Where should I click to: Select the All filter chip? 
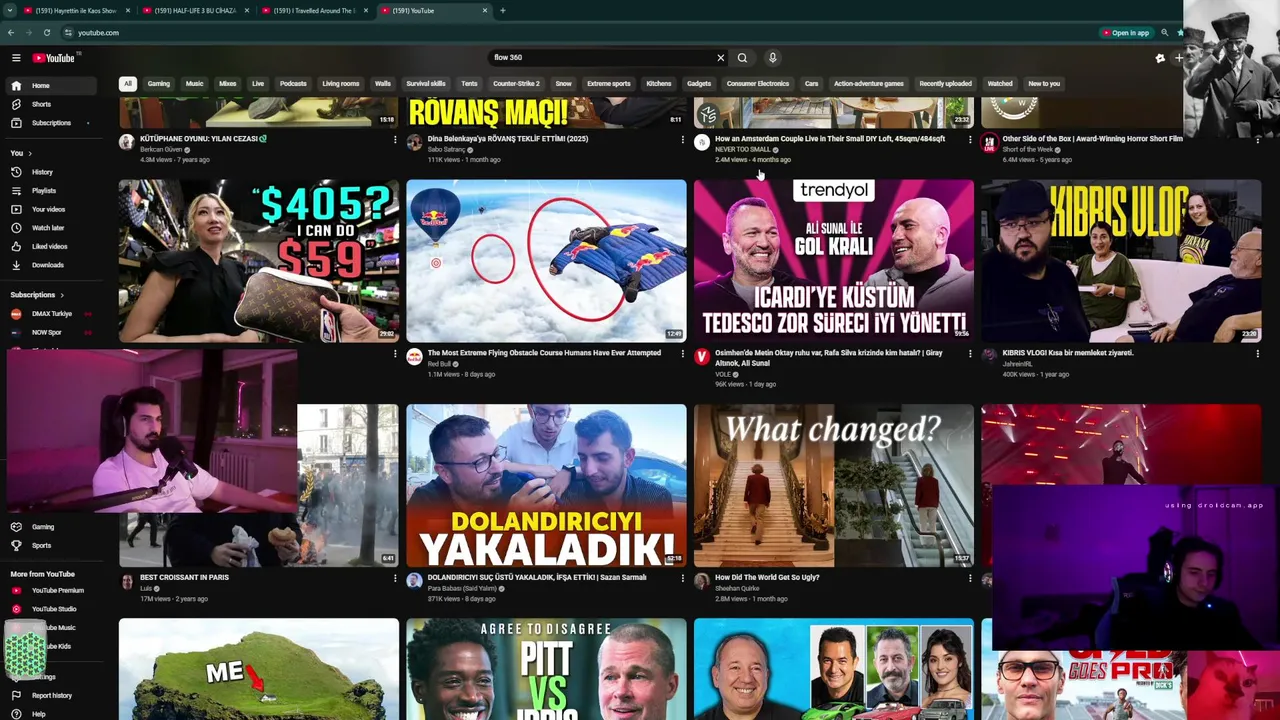(x=127, y=84)
